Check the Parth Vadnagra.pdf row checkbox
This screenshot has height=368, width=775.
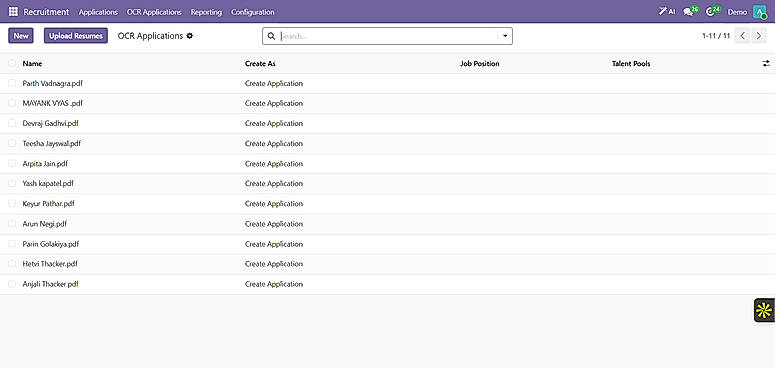coord(12,83)
